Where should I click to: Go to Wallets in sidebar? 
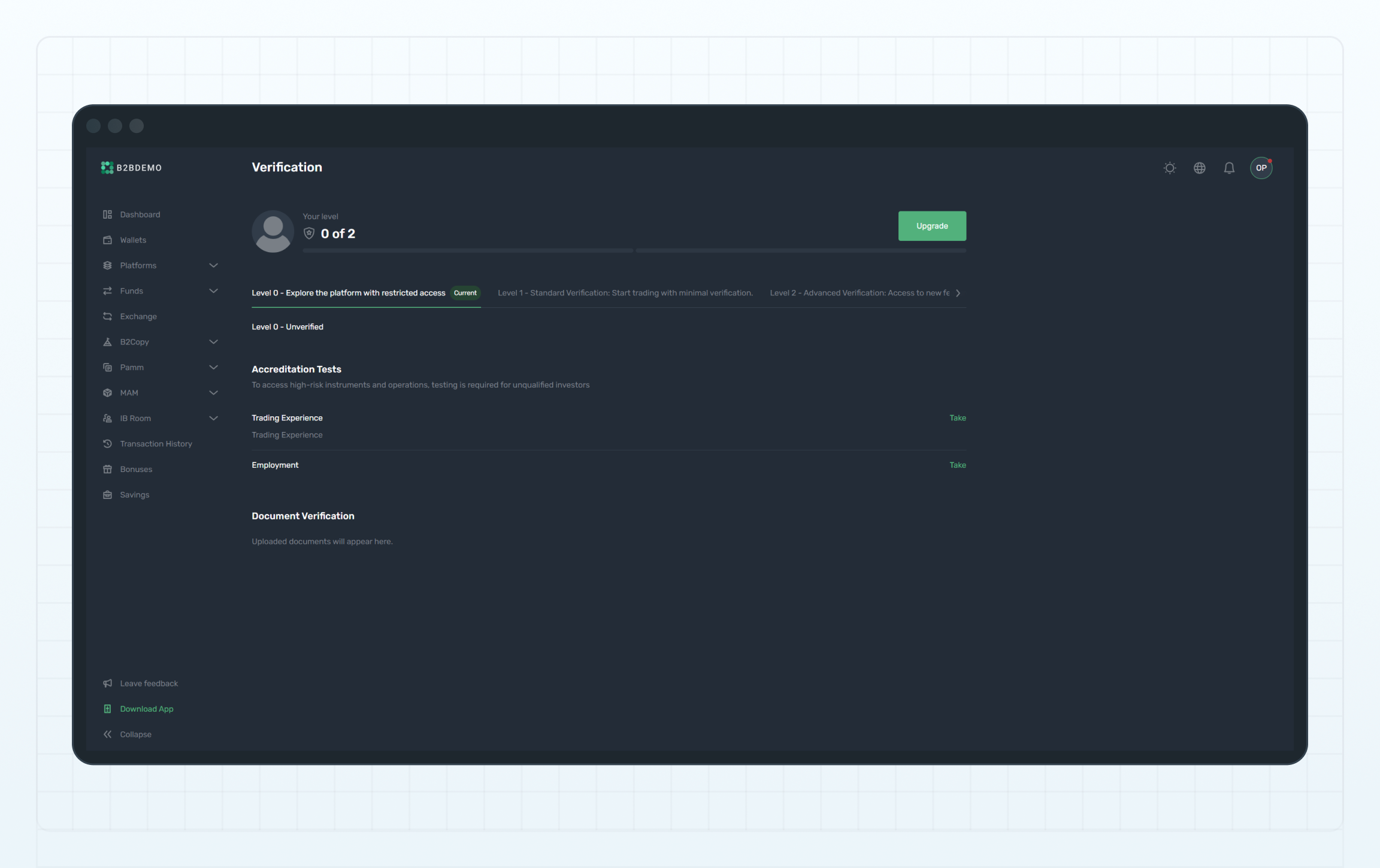[x=132, y=240]
